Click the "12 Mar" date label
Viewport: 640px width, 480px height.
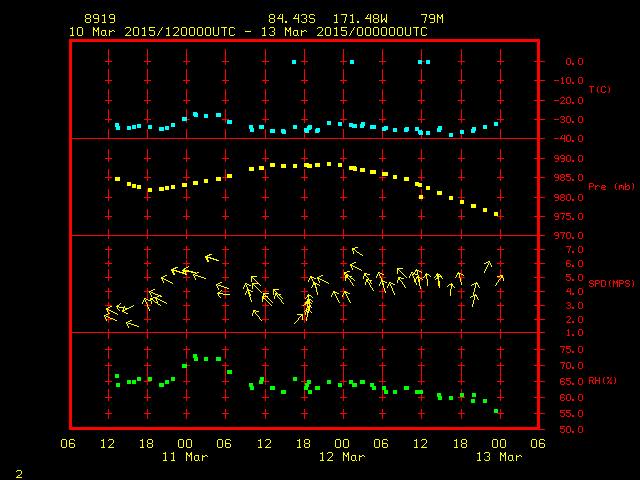point(342,457)
